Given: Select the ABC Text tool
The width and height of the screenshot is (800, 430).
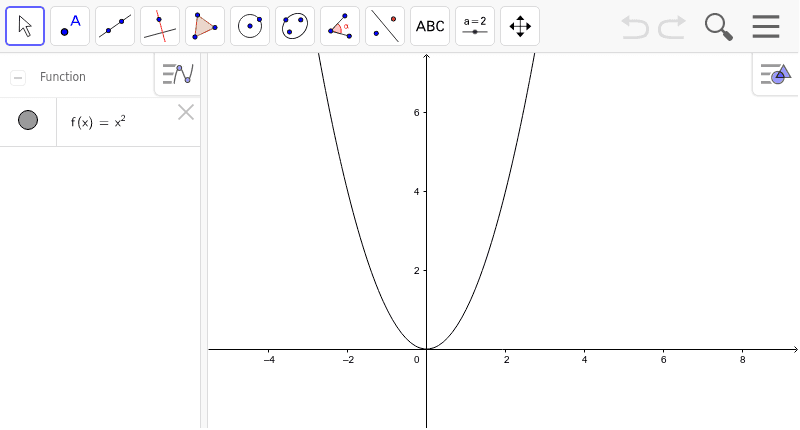Looking at the screenshot, I should click(430, 26).
